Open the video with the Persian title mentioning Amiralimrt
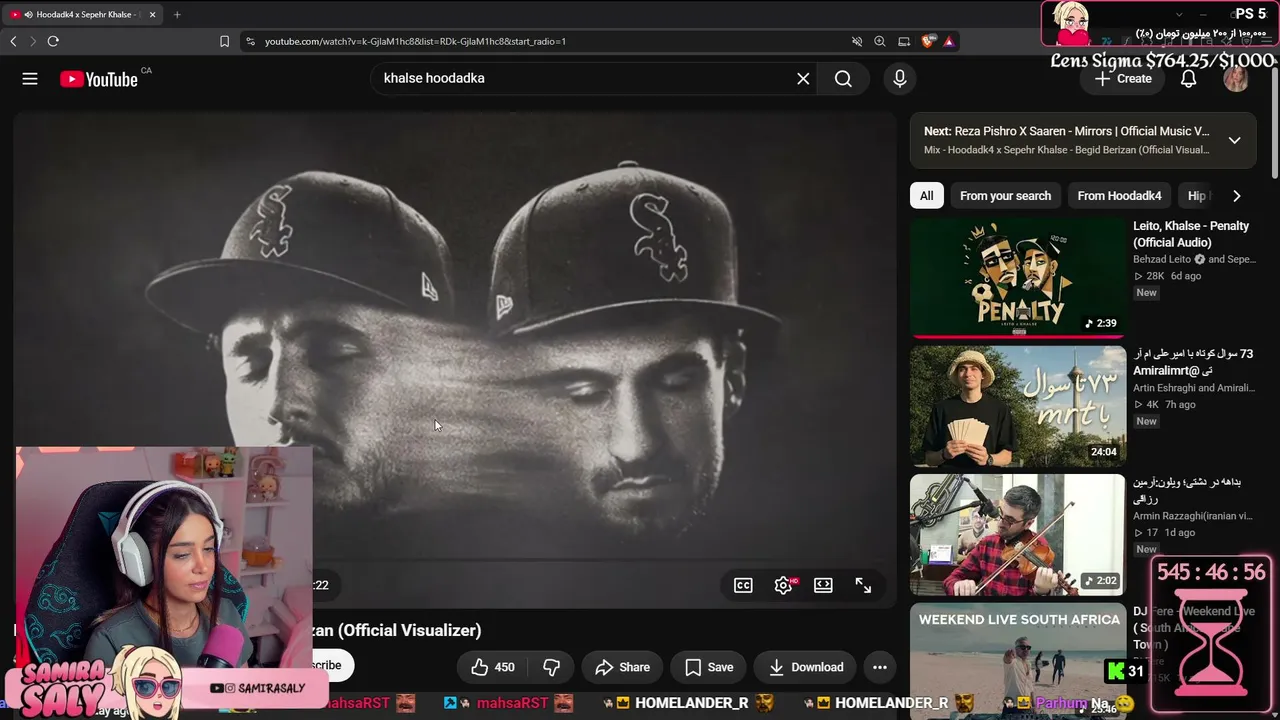Image resolution: width=1280 pixels, height=720 pixels. point(1193,362)
